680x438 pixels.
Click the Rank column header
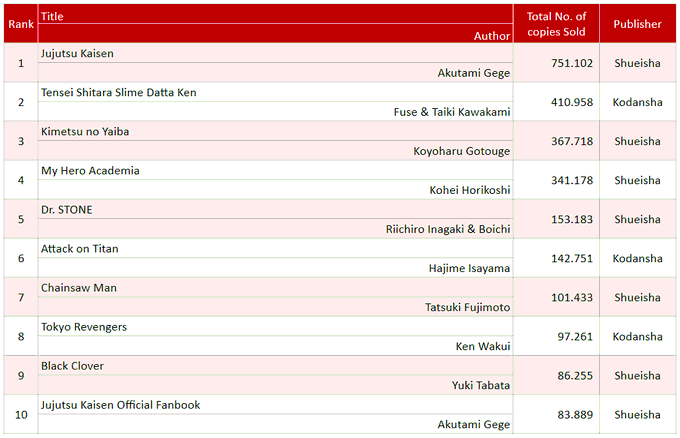21,24
